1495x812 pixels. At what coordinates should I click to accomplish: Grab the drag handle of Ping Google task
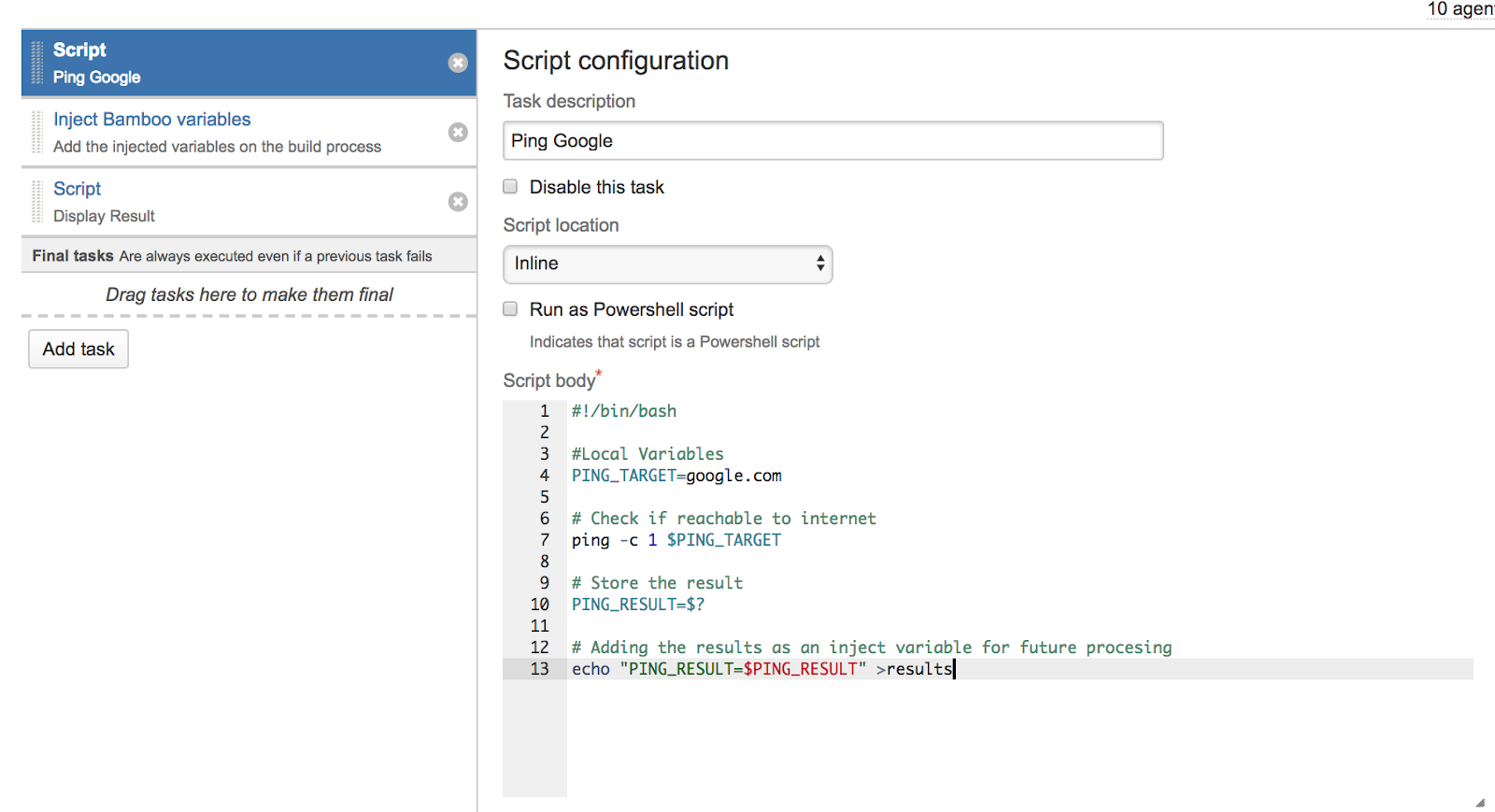[x=37, y=63]
